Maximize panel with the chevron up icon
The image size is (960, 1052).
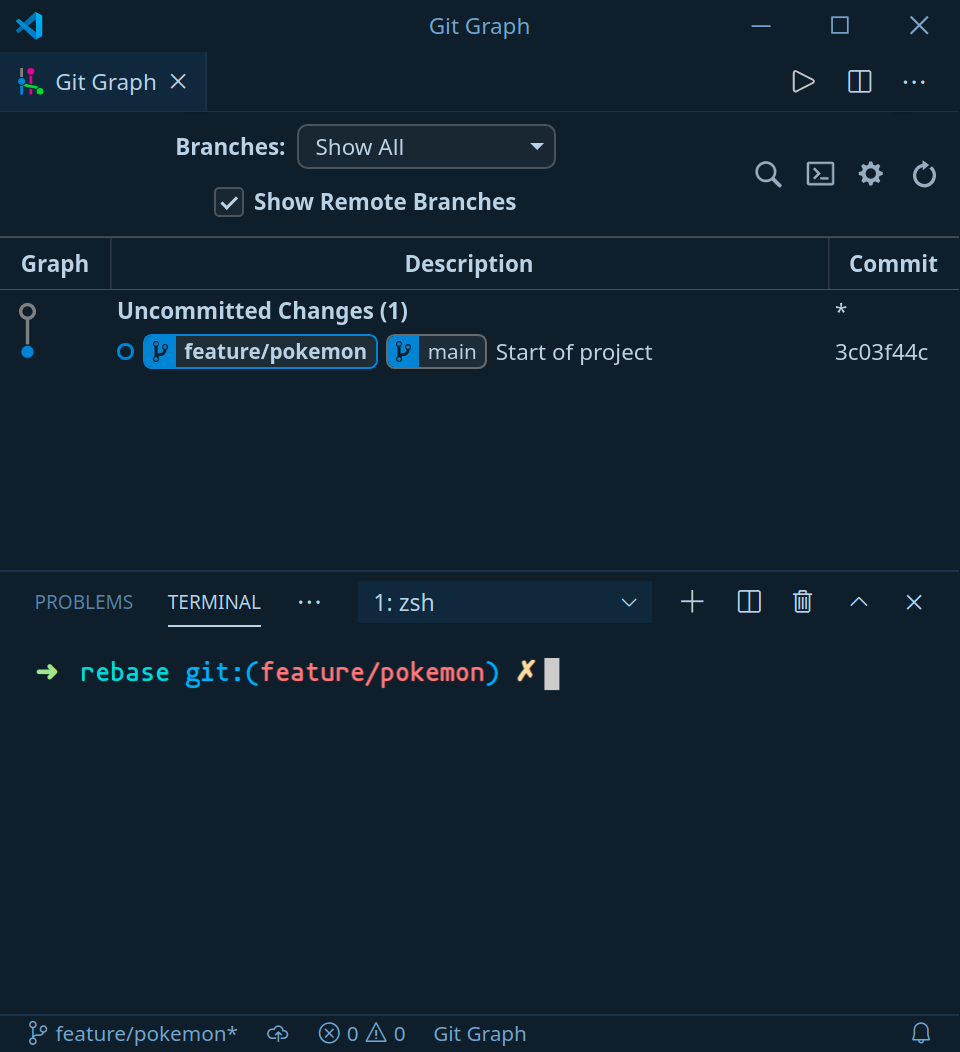[859, 602]
